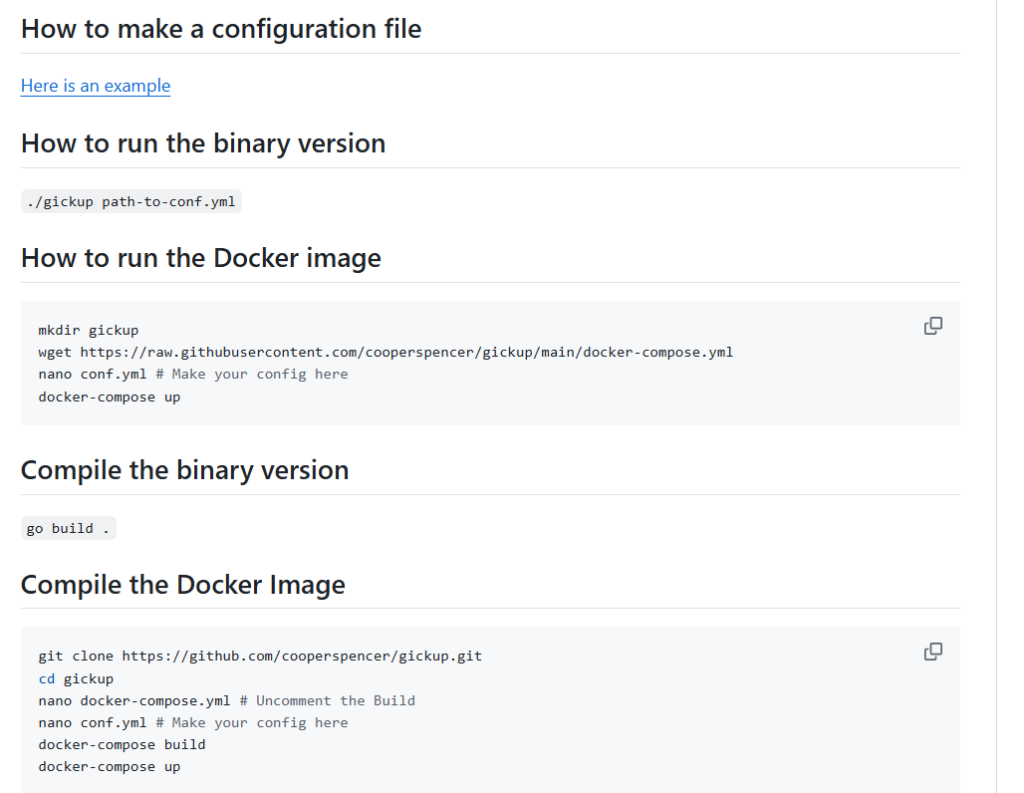Image resolution: width=1024 pixels, height=793 pixels.
Task: Click "Compile the Docker Image" heading
Action: coord(183,585)
